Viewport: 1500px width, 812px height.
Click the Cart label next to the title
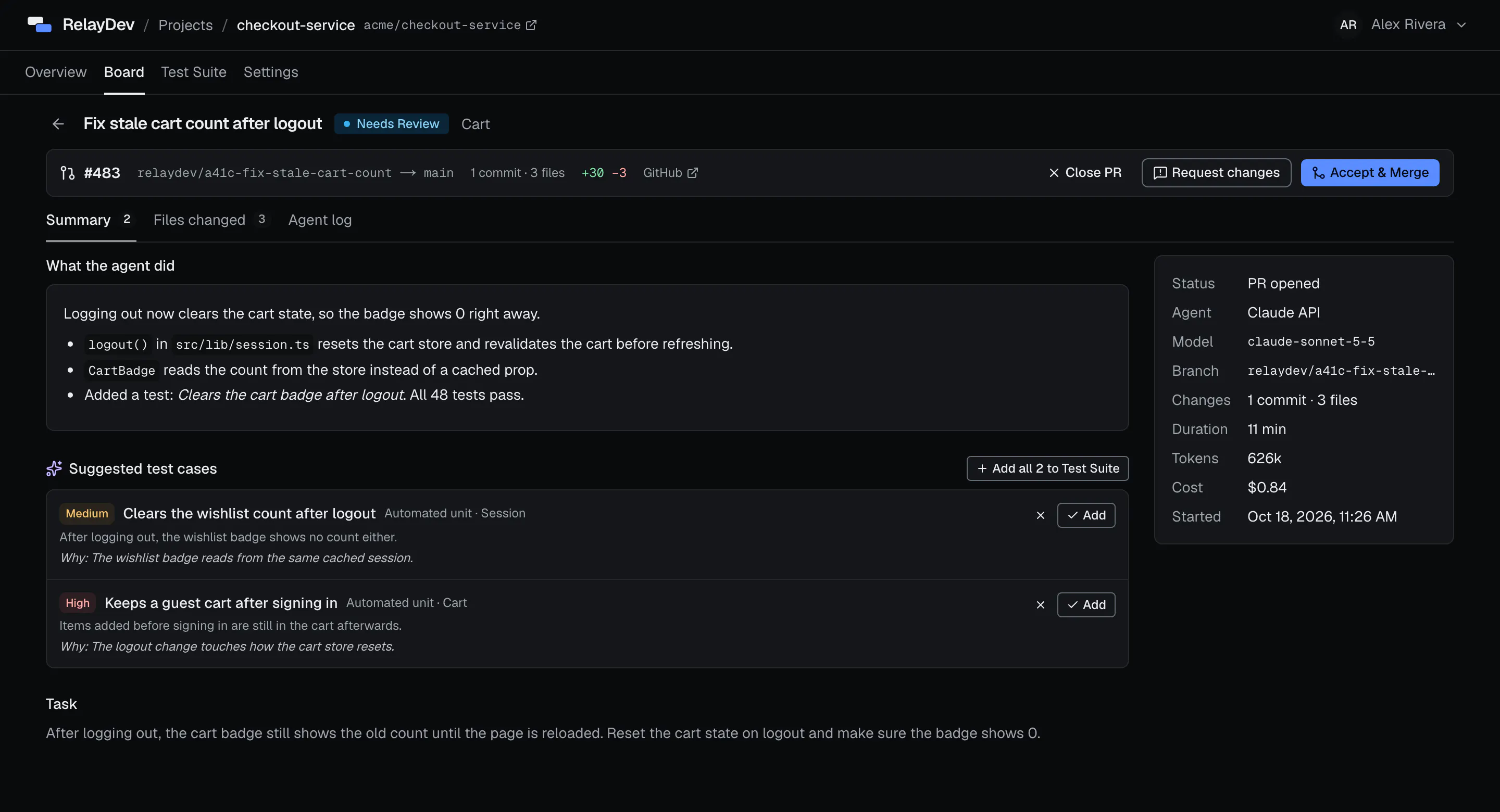[476, 124]
